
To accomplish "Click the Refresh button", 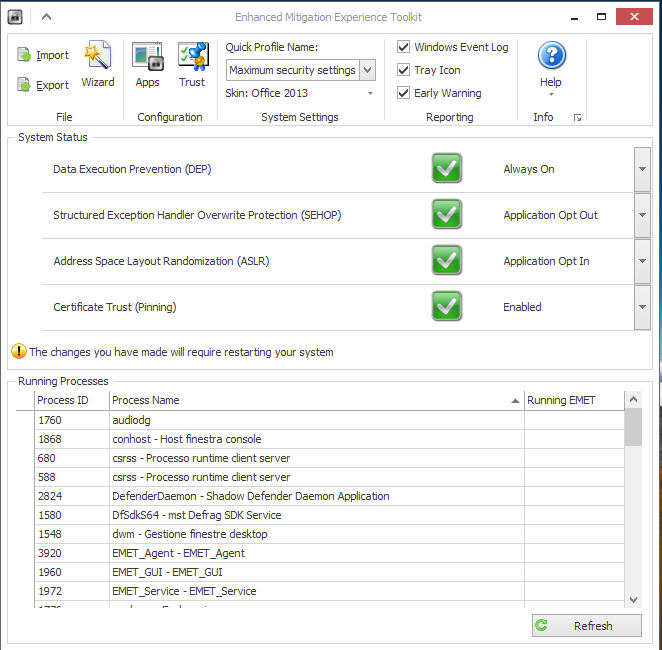I will (x=587, y=626).
